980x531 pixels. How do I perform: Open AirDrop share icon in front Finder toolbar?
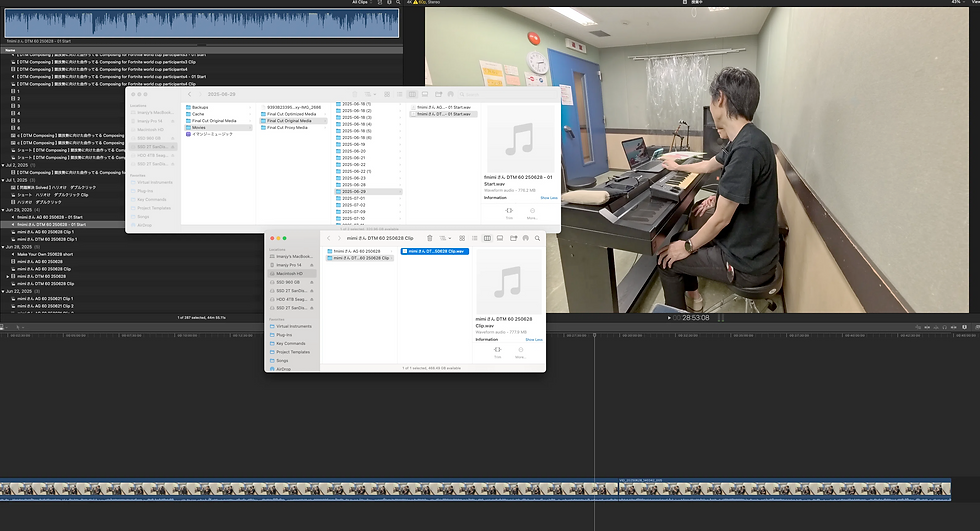coord(526,238)
